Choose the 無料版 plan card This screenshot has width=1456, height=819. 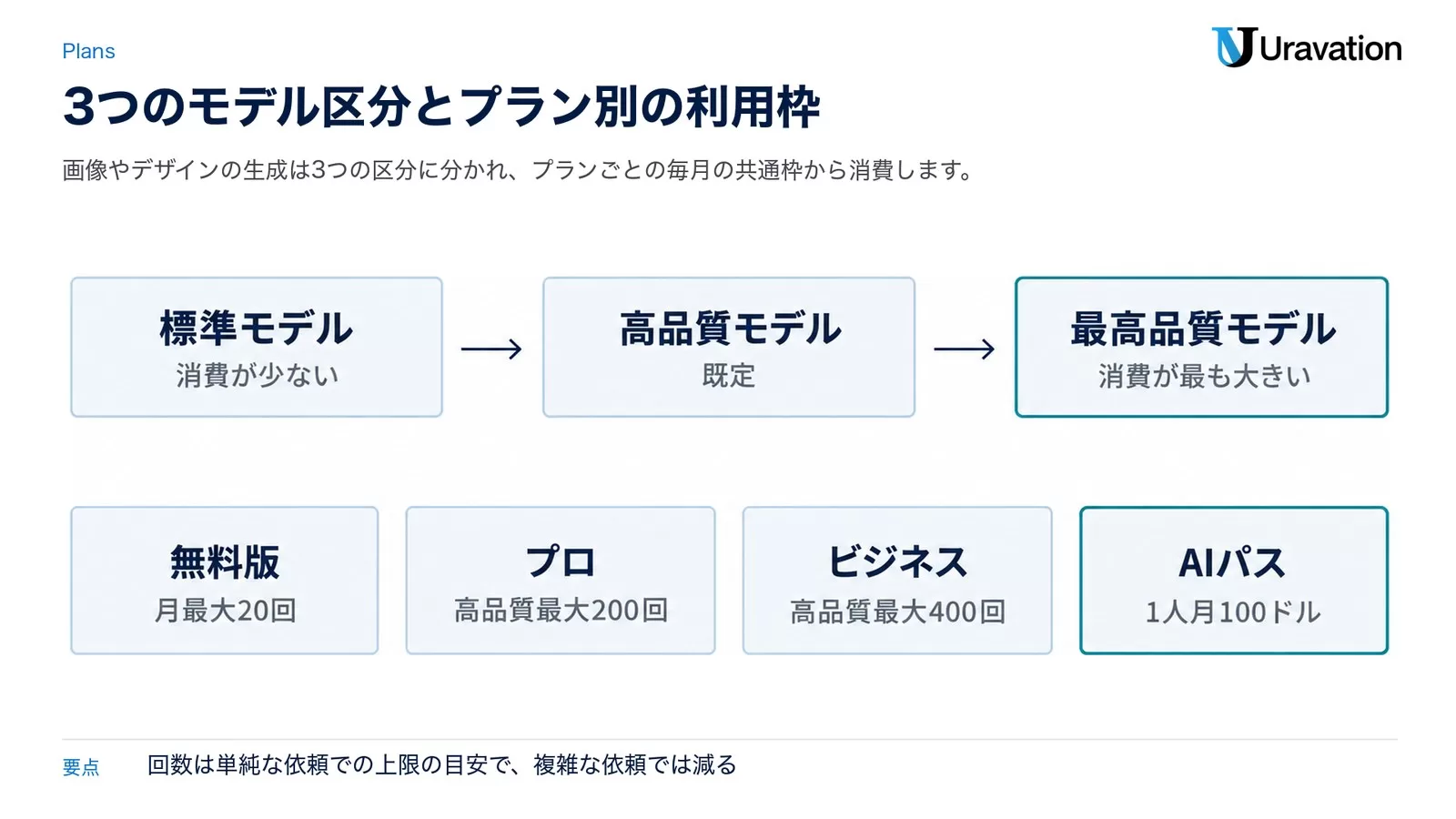pos(225,581)
